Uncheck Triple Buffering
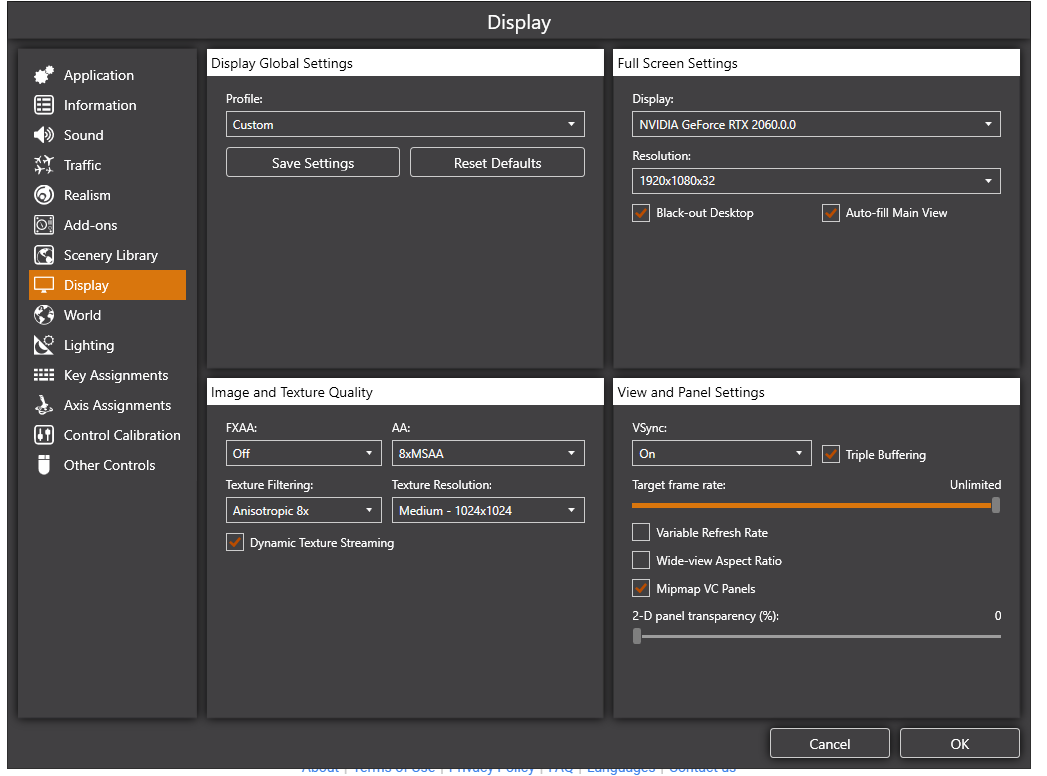The width and height of the screenshot is (1047, 776). tap(831, 454)
